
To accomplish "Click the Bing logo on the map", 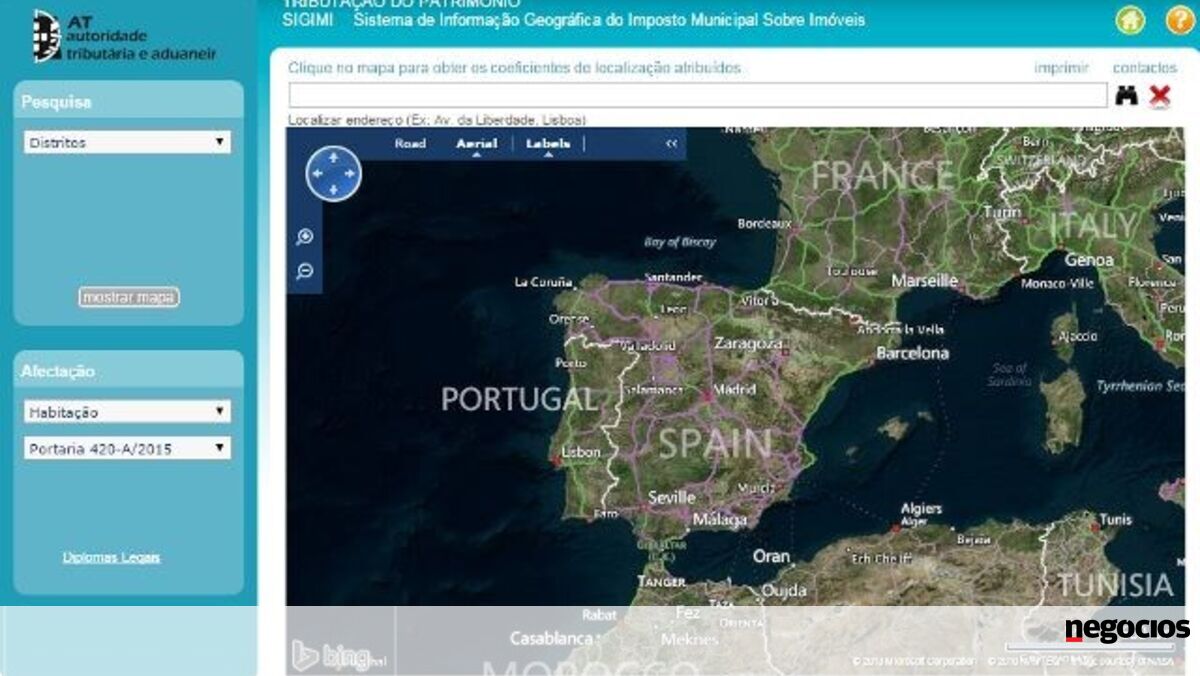I will [338, 656].
